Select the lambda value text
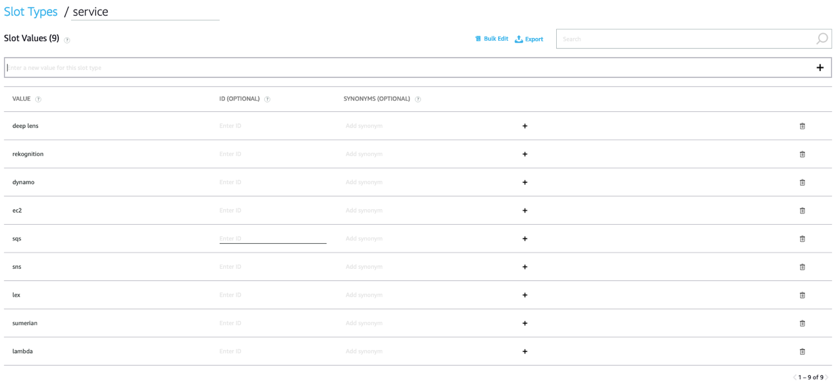Viewport: 835px width, 385px height. click(x=23, y=351)
